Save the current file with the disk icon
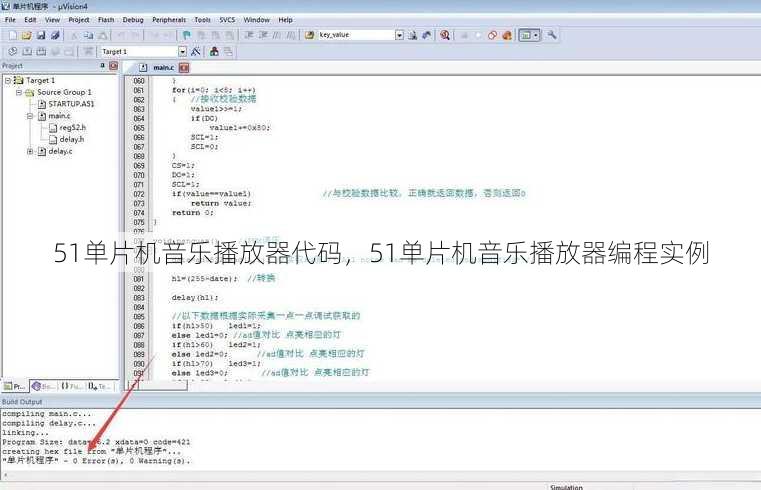This screenshot has height=490, width=761. click(41, 35)
